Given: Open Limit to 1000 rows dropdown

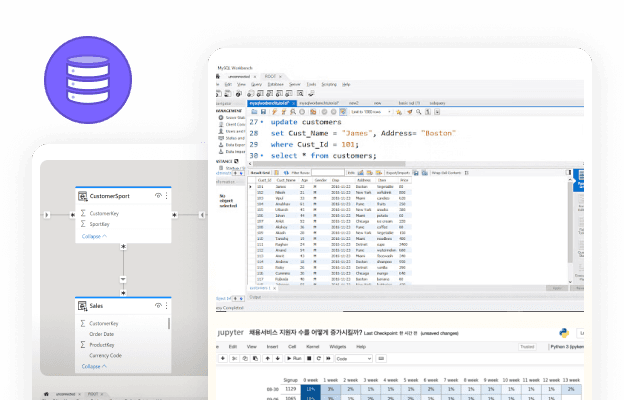Looking at the screenshot, I should coord(371,112).
